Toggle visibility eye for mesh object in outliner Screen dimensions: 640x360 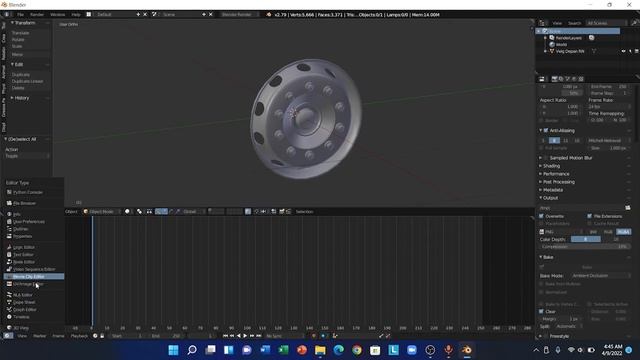[623, 51]
